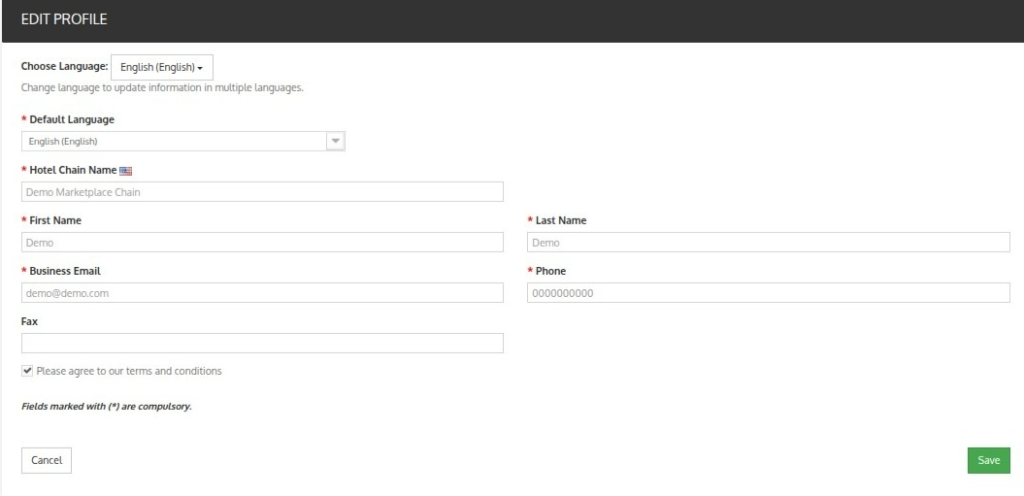The width and height of the screenshot is (1024, 496).
Task: Click the 'Fields marked with (*) are compulsory.' note
Action: pyautogui.click(x=106, y=406)
